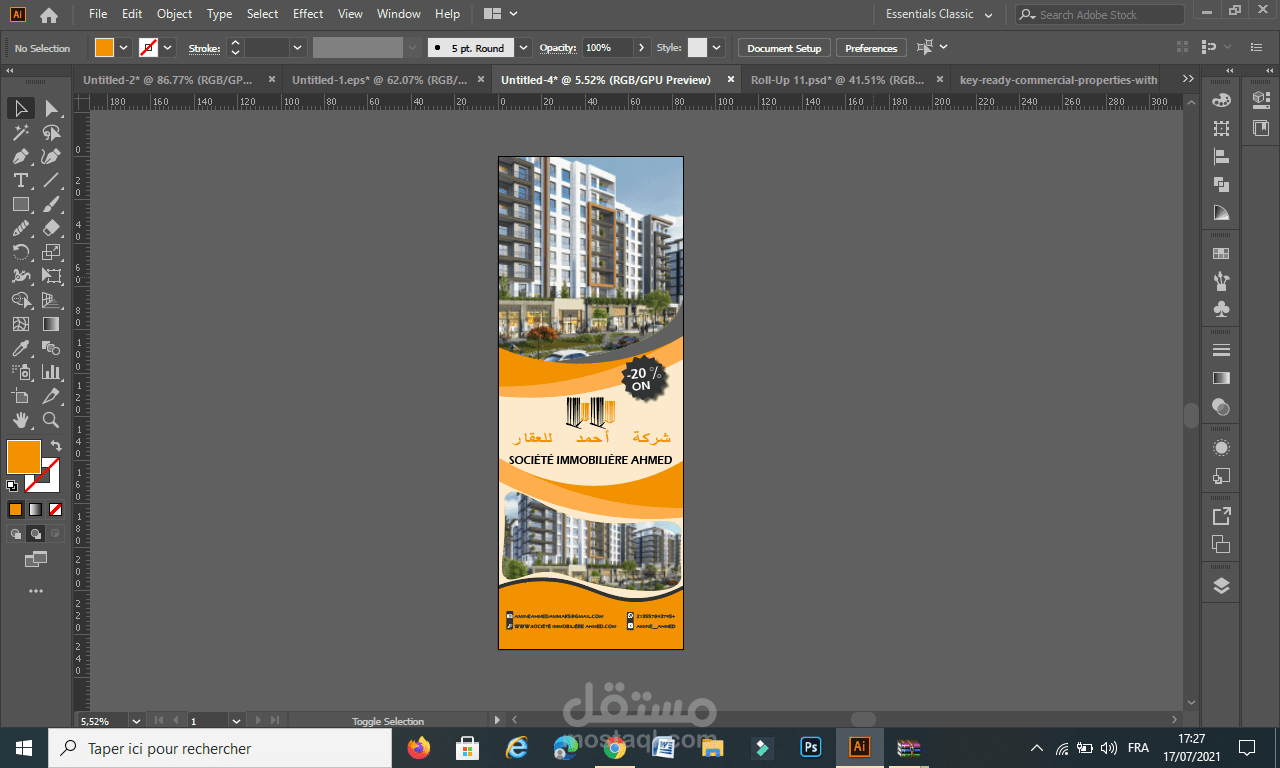Select the Selection tool (black arrow)
The image size is (1280, 768).
(x=20, y=108)
